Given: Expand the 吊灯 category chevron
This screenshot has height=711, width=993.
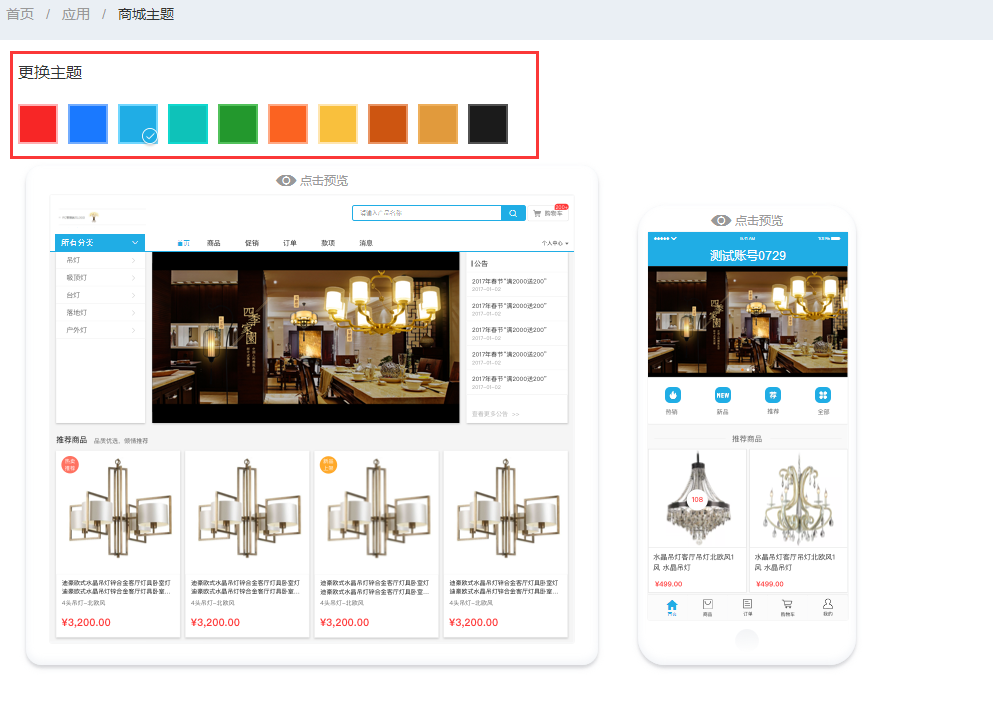Looking at the screenshot, I should click(x=134, y=260).
